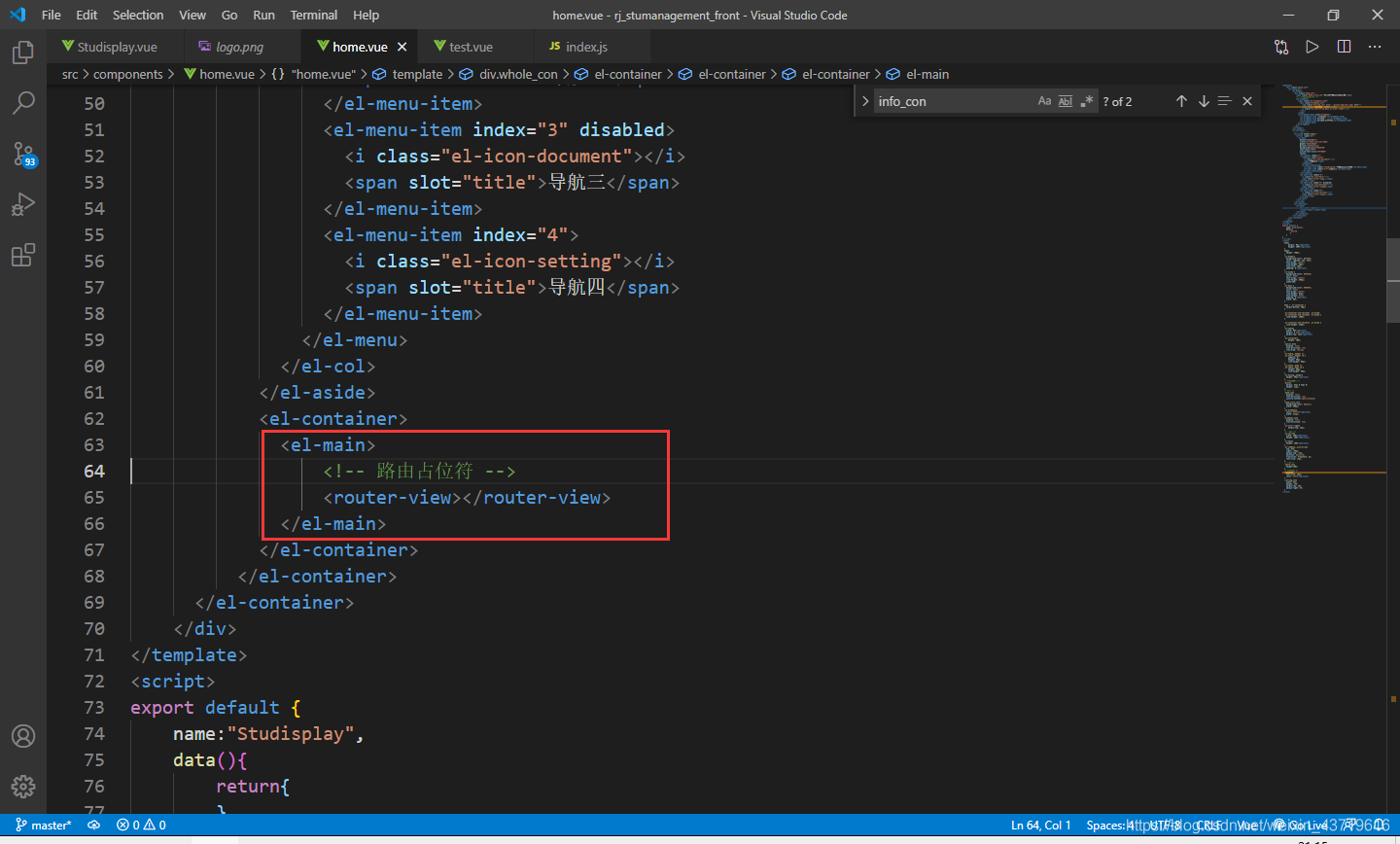Open the File menu
1400x844 pixels.
click(52, 15)
